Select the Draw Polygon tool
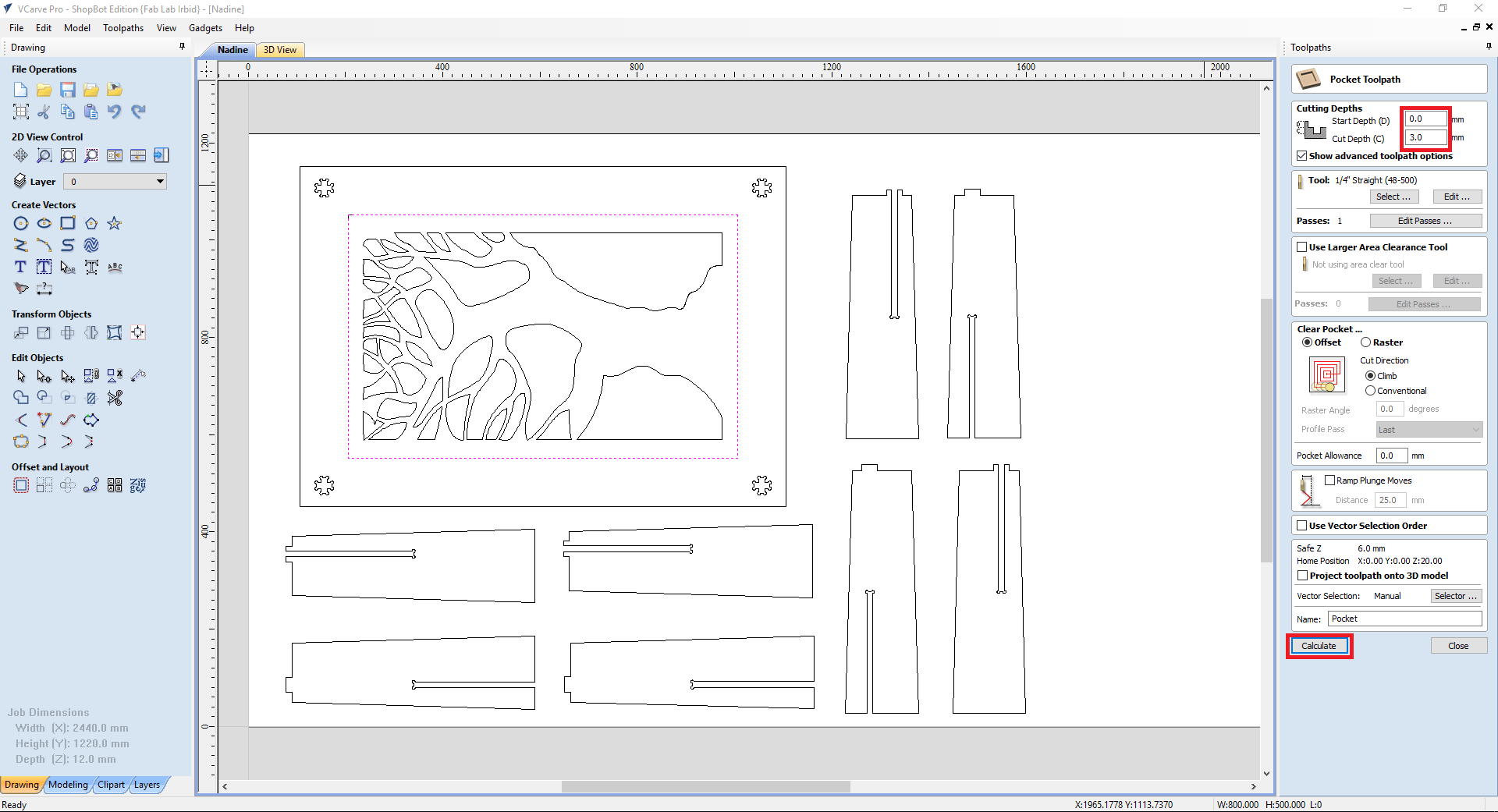 [91, 223]
